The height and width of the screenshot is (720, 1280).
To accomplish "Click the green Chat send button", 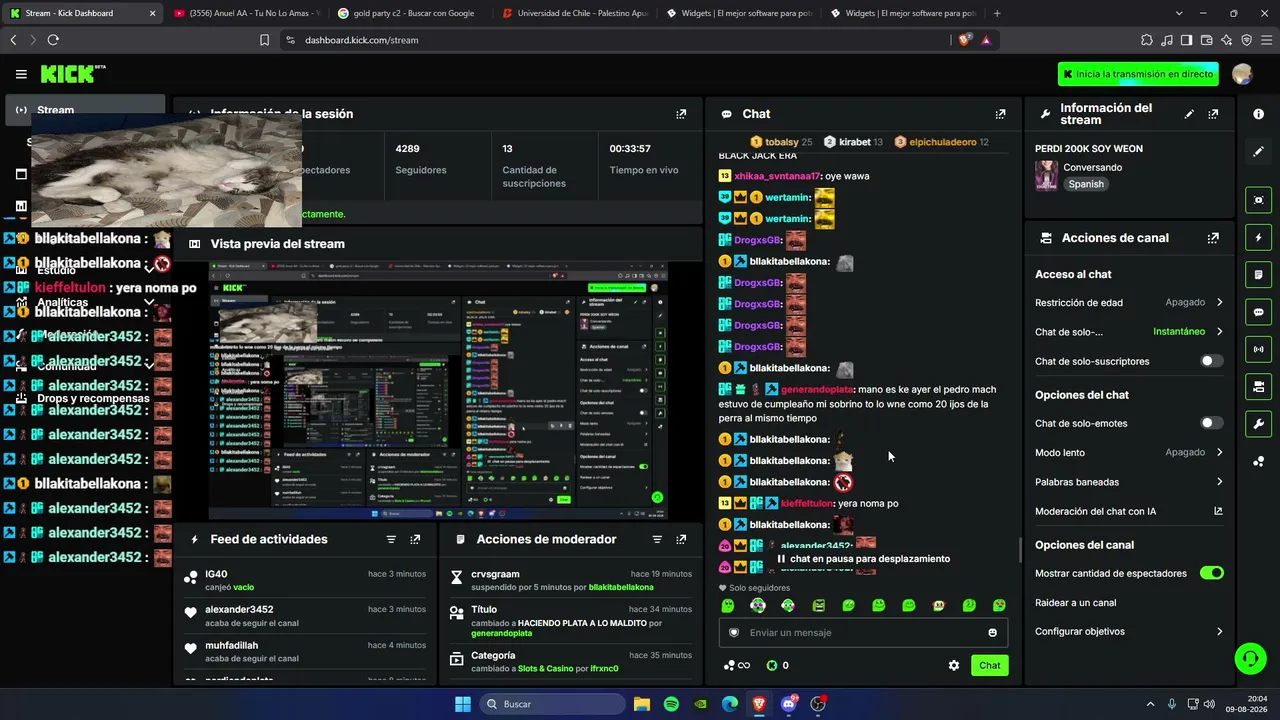I will pos(989,665).
